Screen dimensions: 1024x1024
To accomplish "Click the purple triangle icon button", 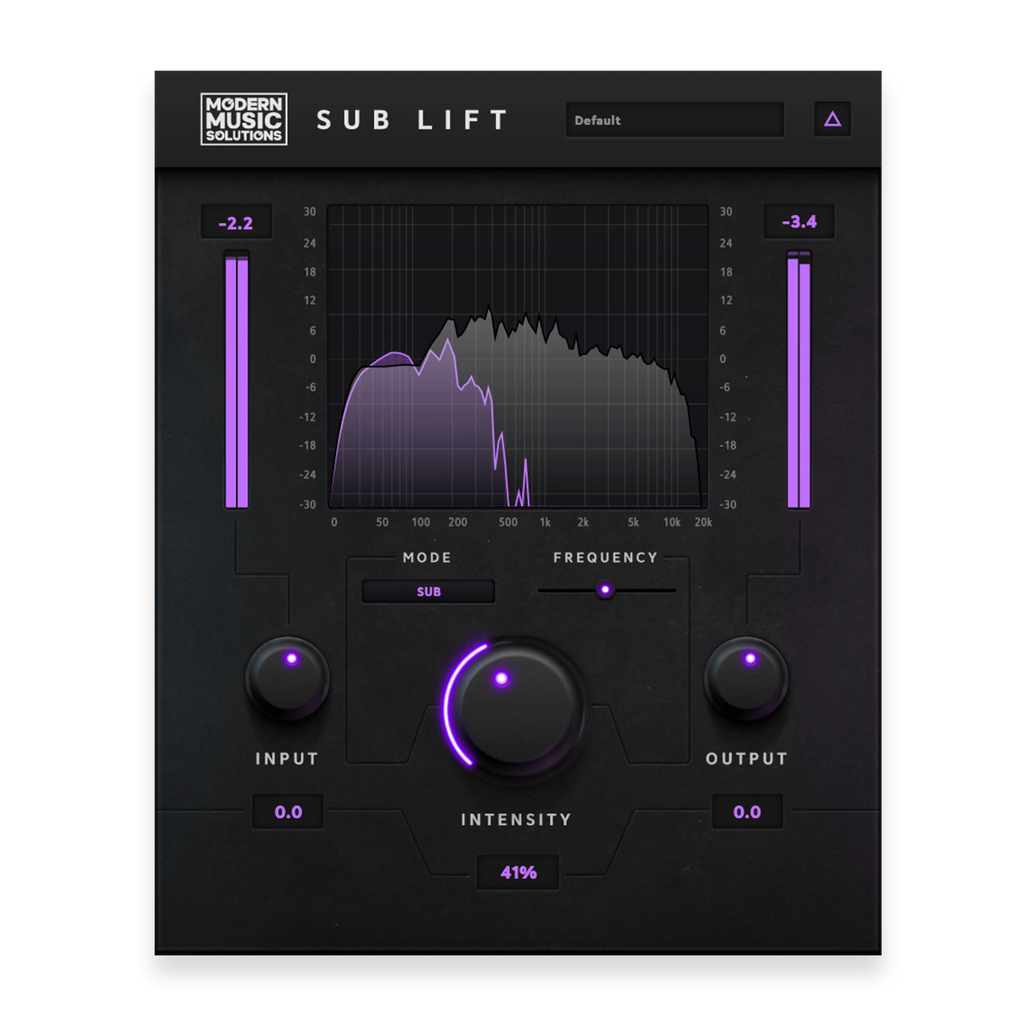I will pos(832,120).
